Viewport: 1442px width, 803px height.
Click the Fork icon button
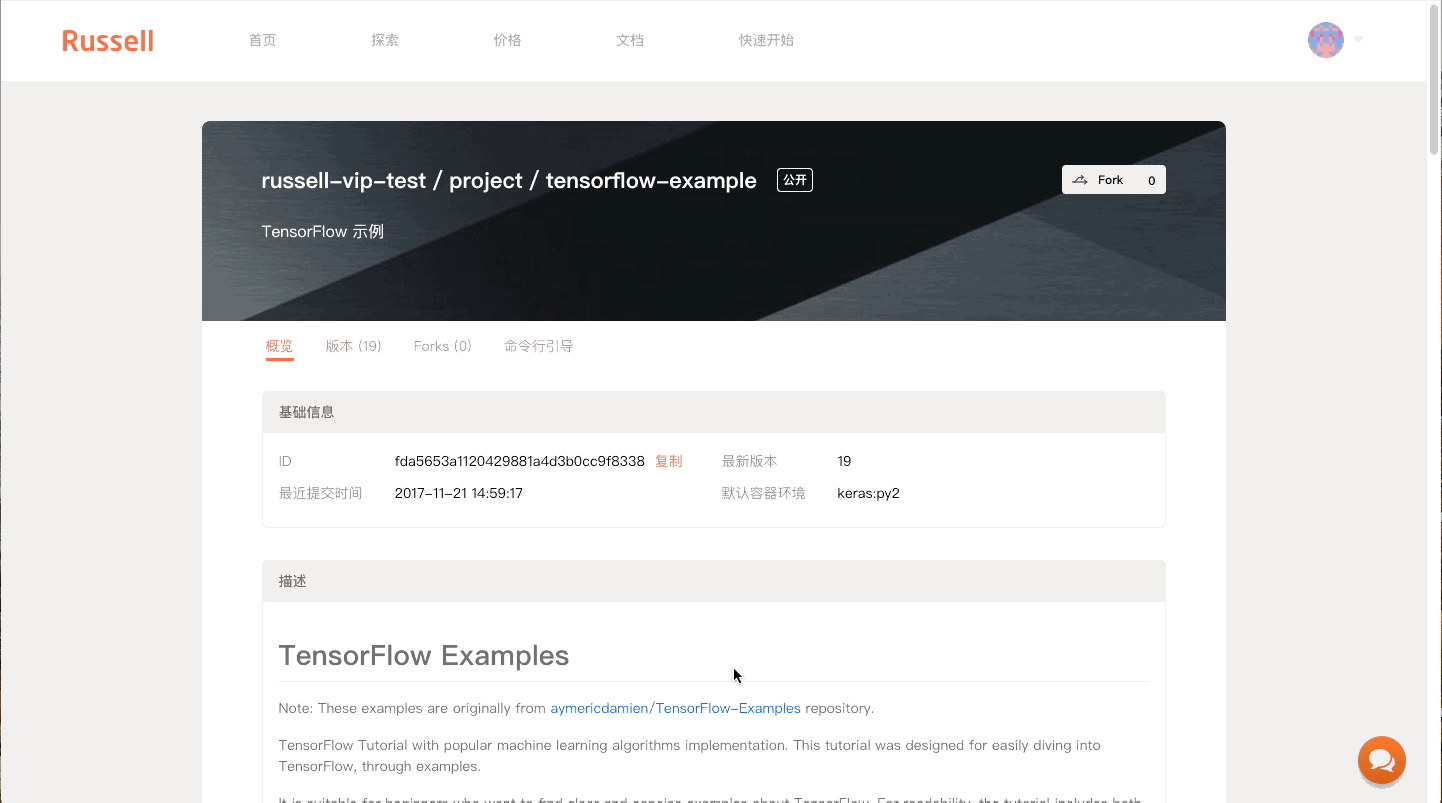click(x=1099, y=180)
